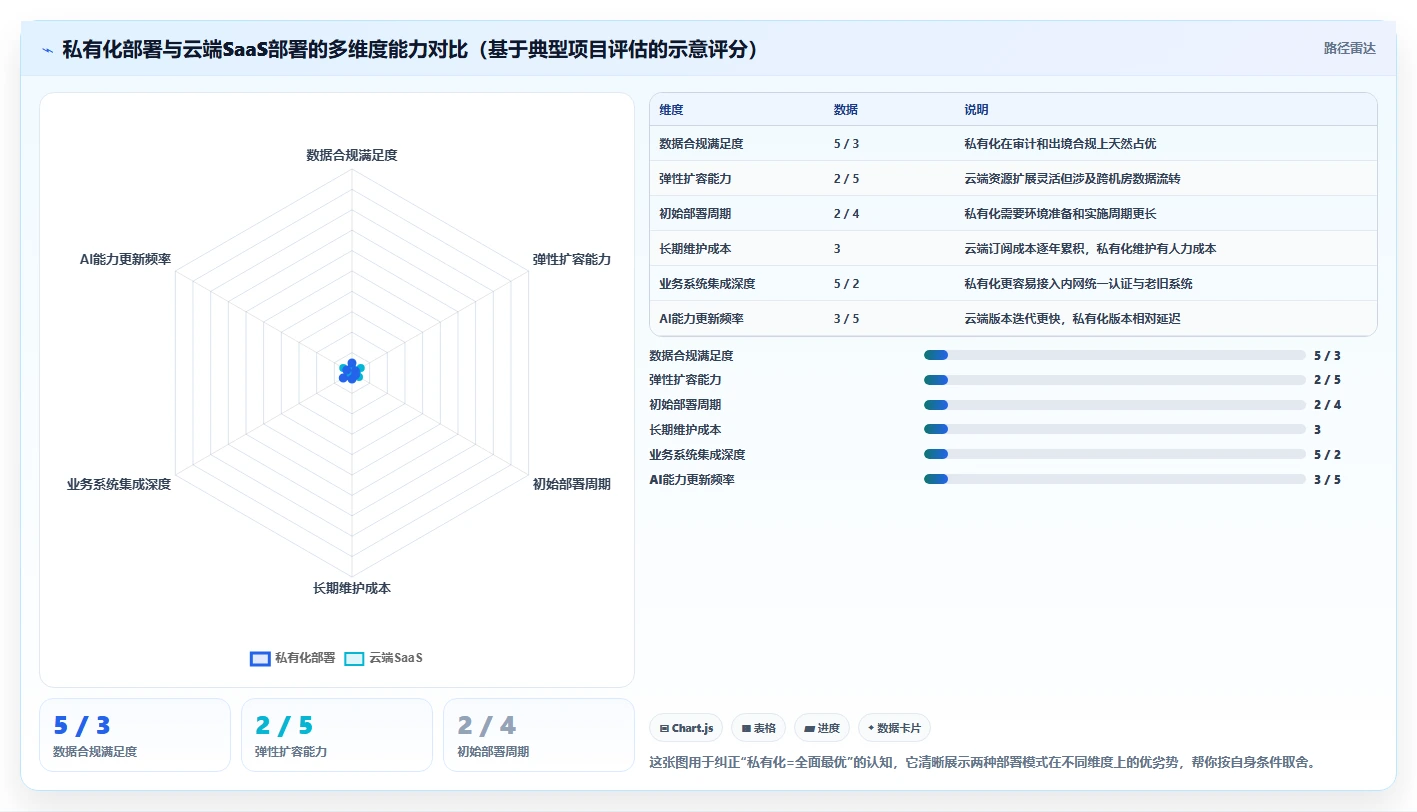
Task: Click the 路径雷达 label in the header
Action: tap(1349, 48)
